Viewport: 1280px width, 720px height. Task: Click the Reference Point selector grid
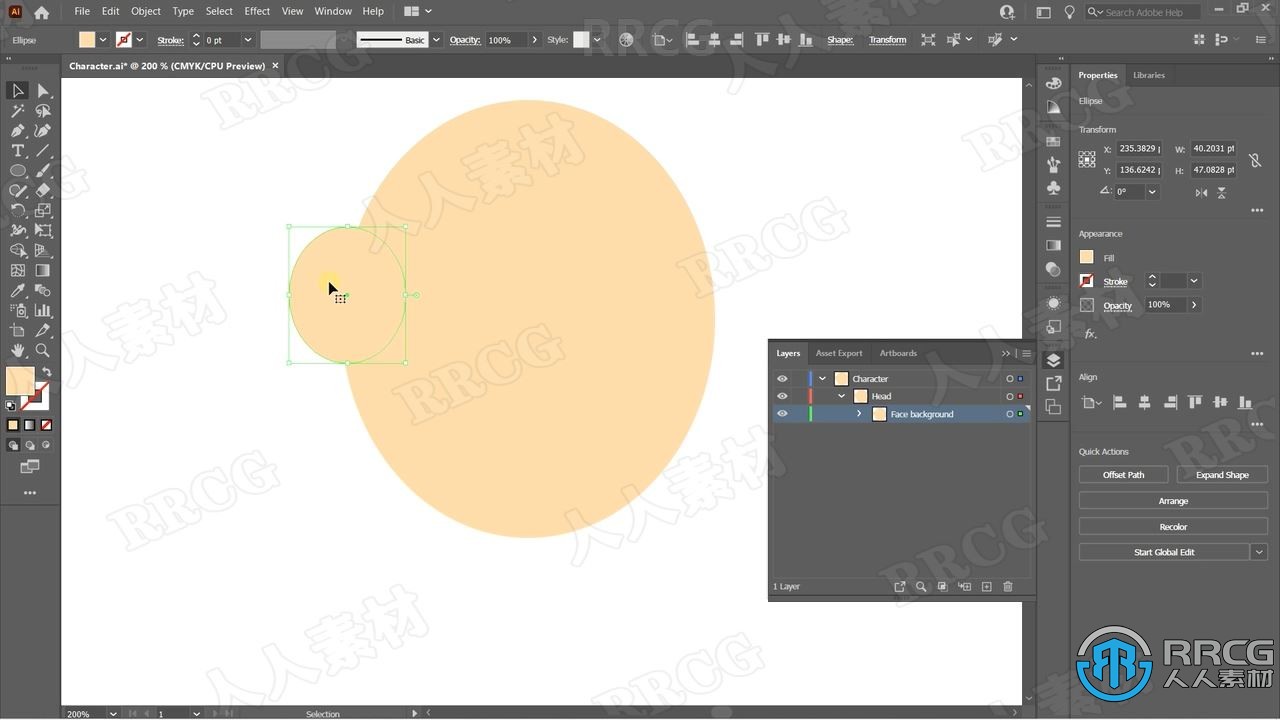[x=1087, y=159]
